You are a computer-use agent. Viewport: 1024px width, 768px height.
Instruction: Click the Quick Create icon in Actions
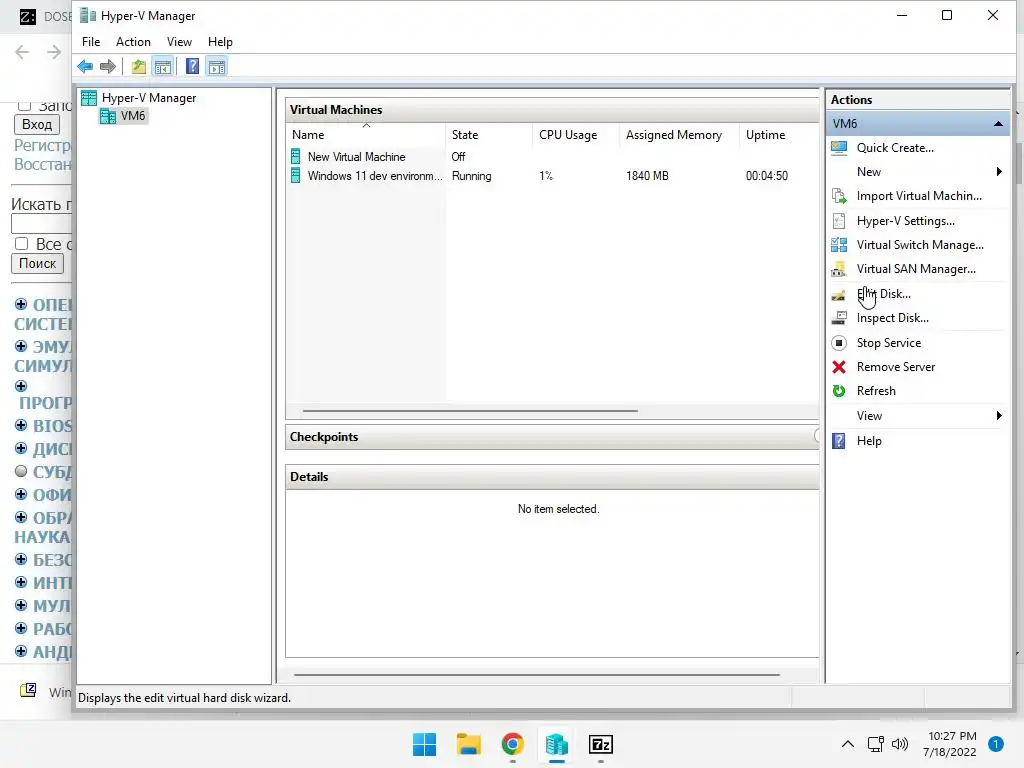click(839, 148)
